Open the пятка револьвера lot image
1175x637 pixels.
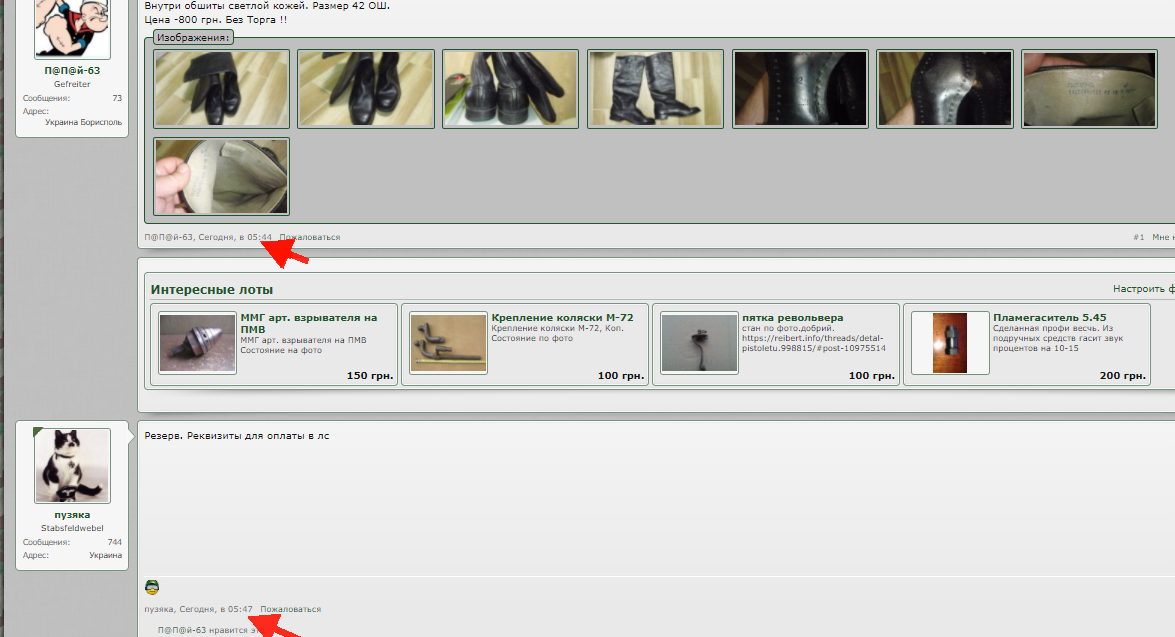(699, 343)
